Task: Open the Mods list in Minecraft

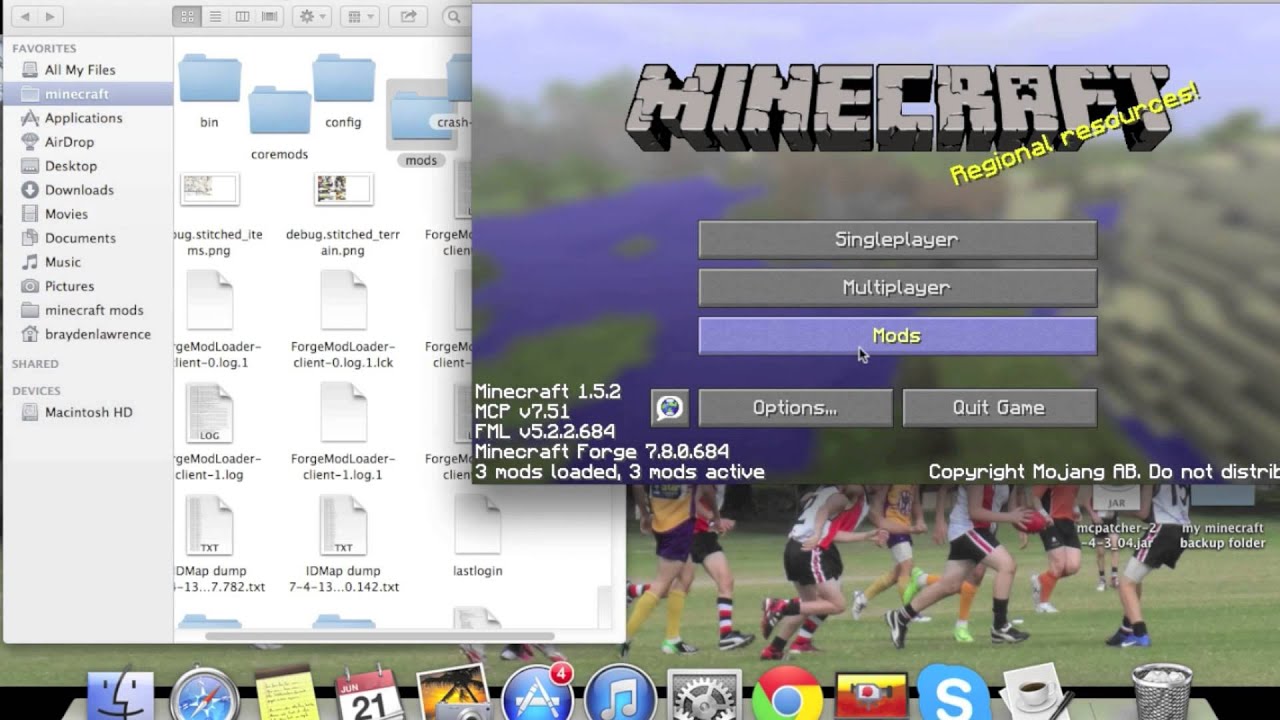Action: pyautogui.click(x=897, y=336)
